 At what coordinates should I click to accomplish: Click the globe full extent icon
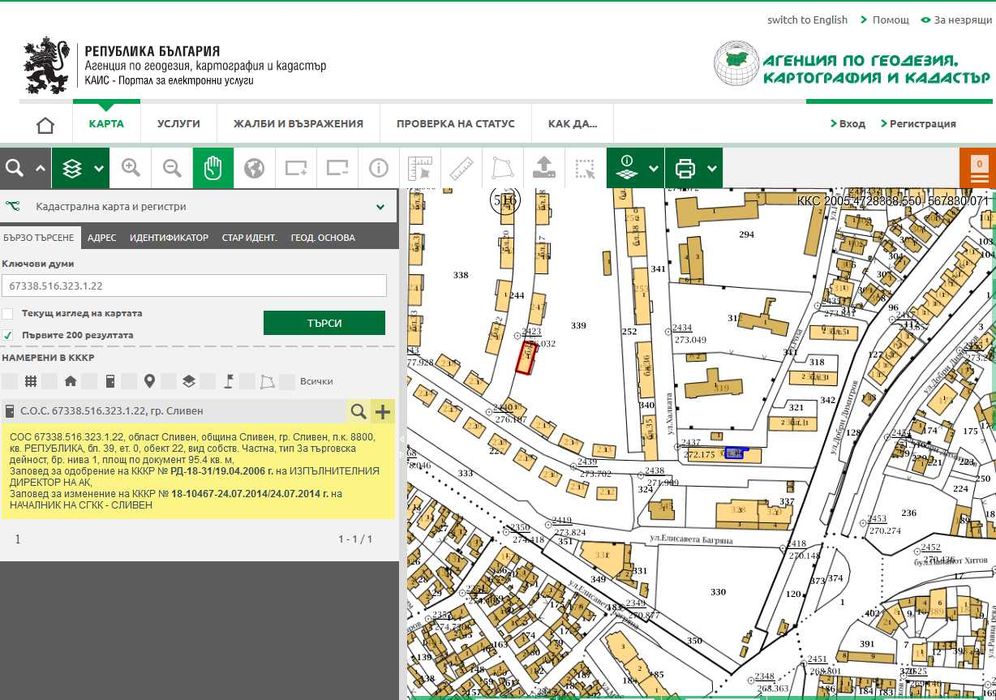(x=254, y=168)
